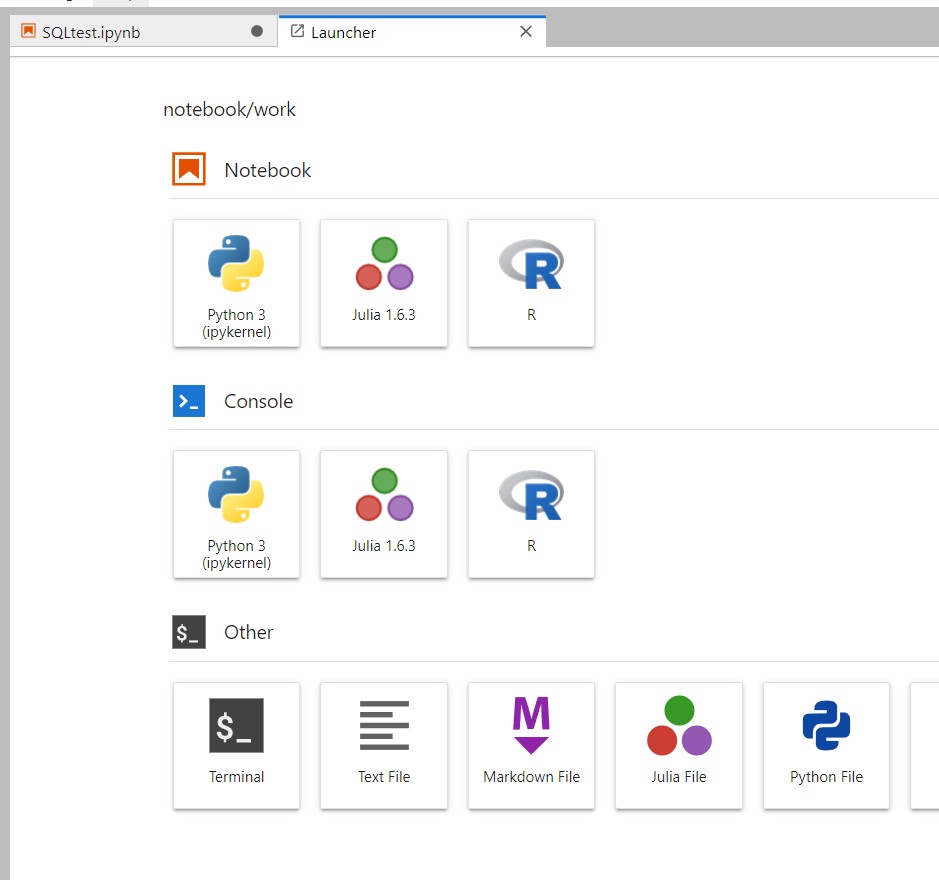This screenshot has width=939, height=880.
Task: Open a Python 3 (ipykernel) console
Action: [236, 514]
